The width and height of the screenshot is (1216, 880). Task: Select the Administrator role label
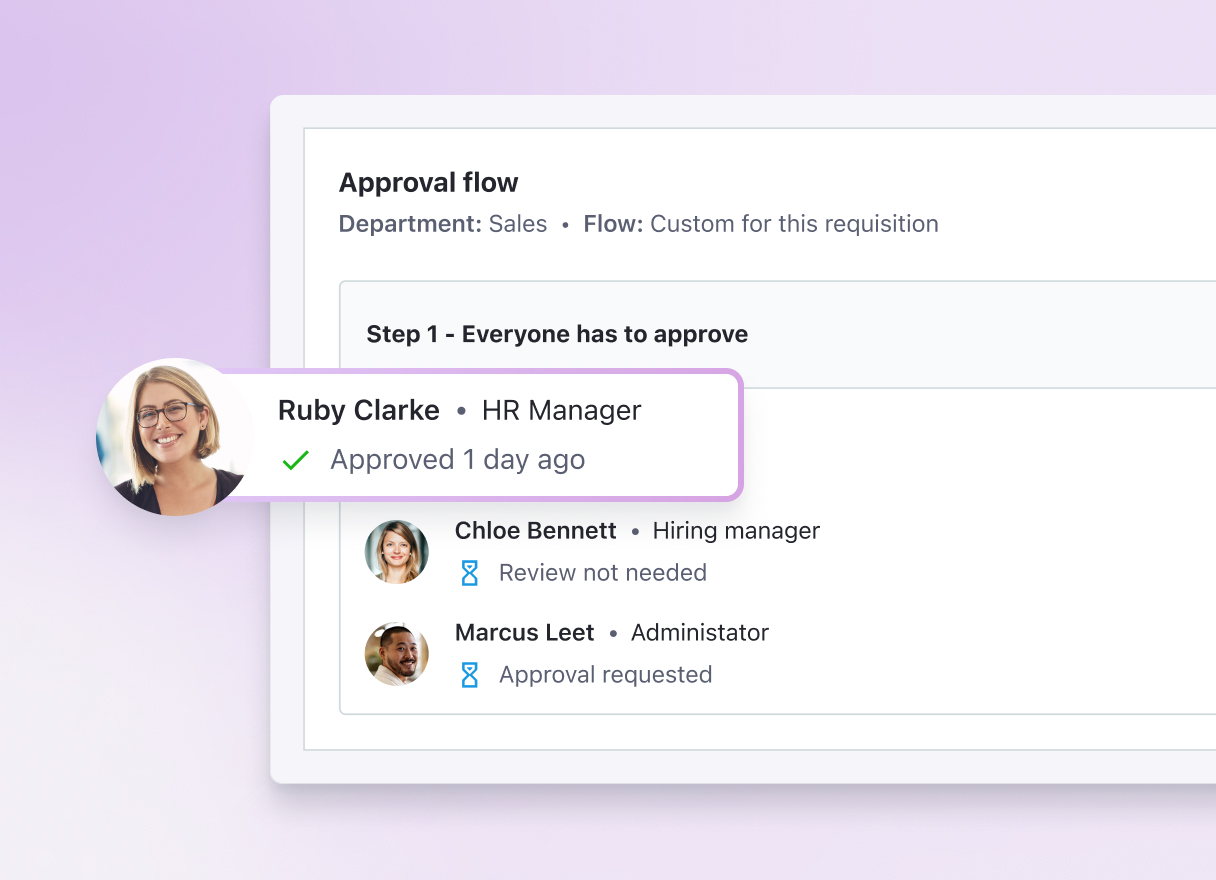coord(700,633)
